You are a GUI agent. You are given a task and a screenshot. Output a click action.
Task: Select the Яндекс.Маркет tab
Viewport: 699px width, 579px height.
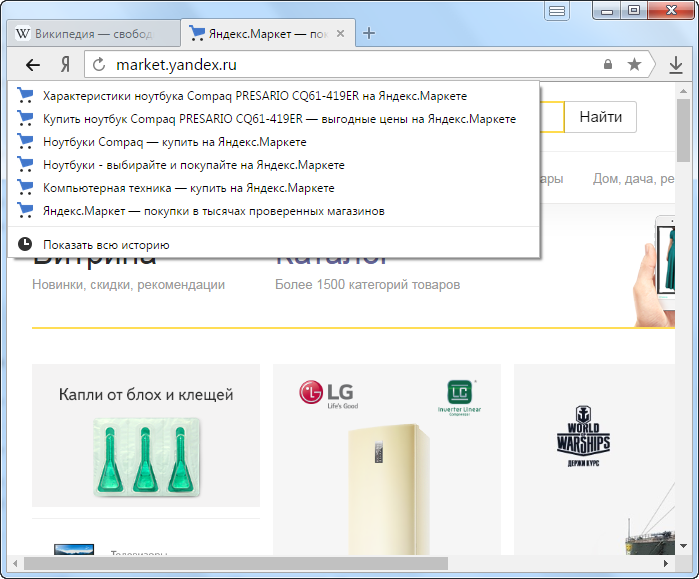268,33
